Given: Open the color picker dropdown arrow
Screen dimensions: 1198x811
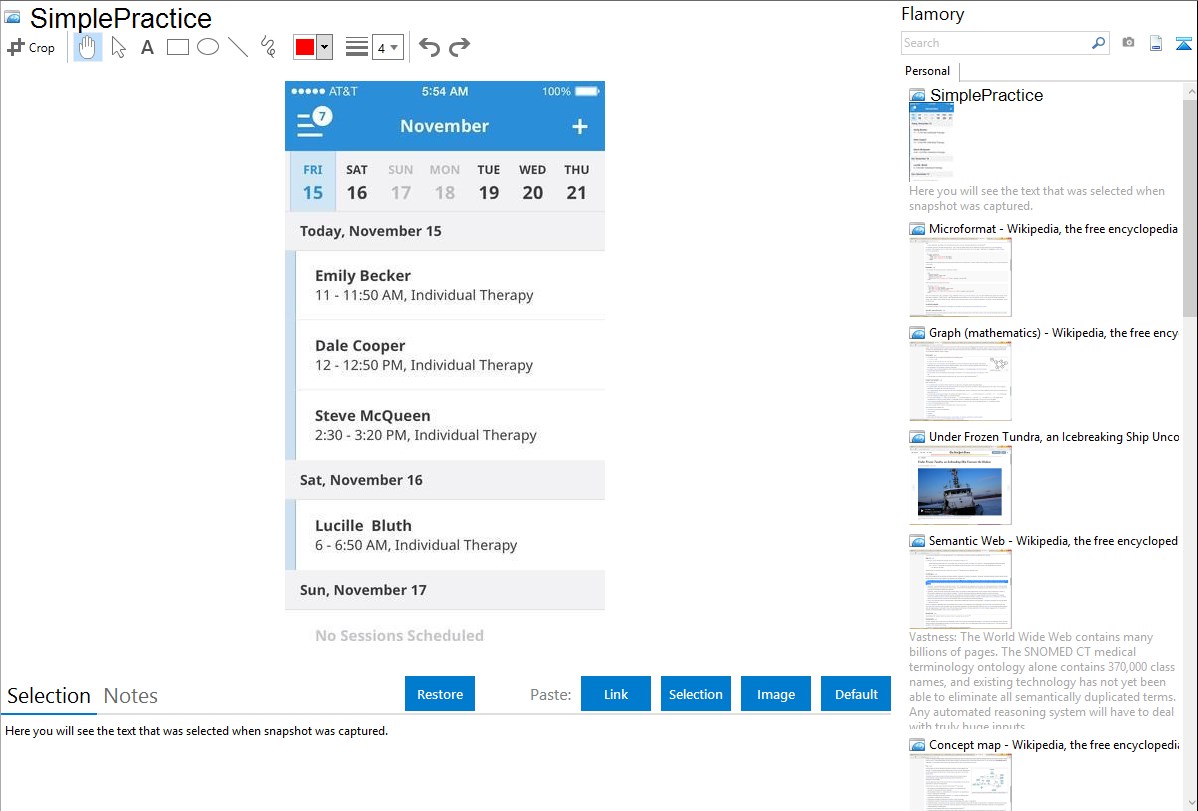Looking at the screenshot, I should [324, 47].
